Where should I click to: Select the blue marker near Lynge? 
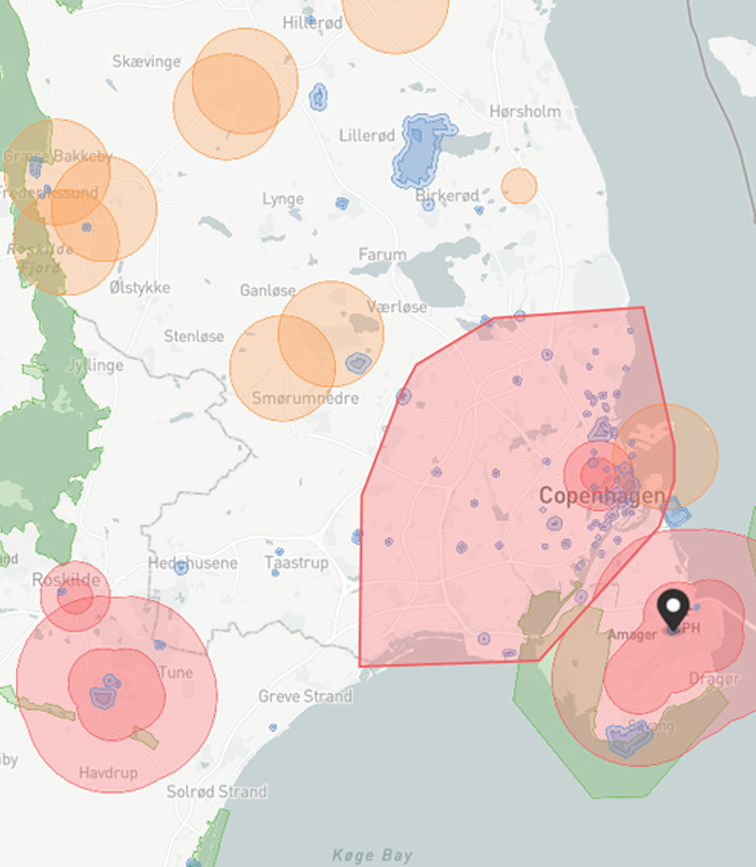342,203
